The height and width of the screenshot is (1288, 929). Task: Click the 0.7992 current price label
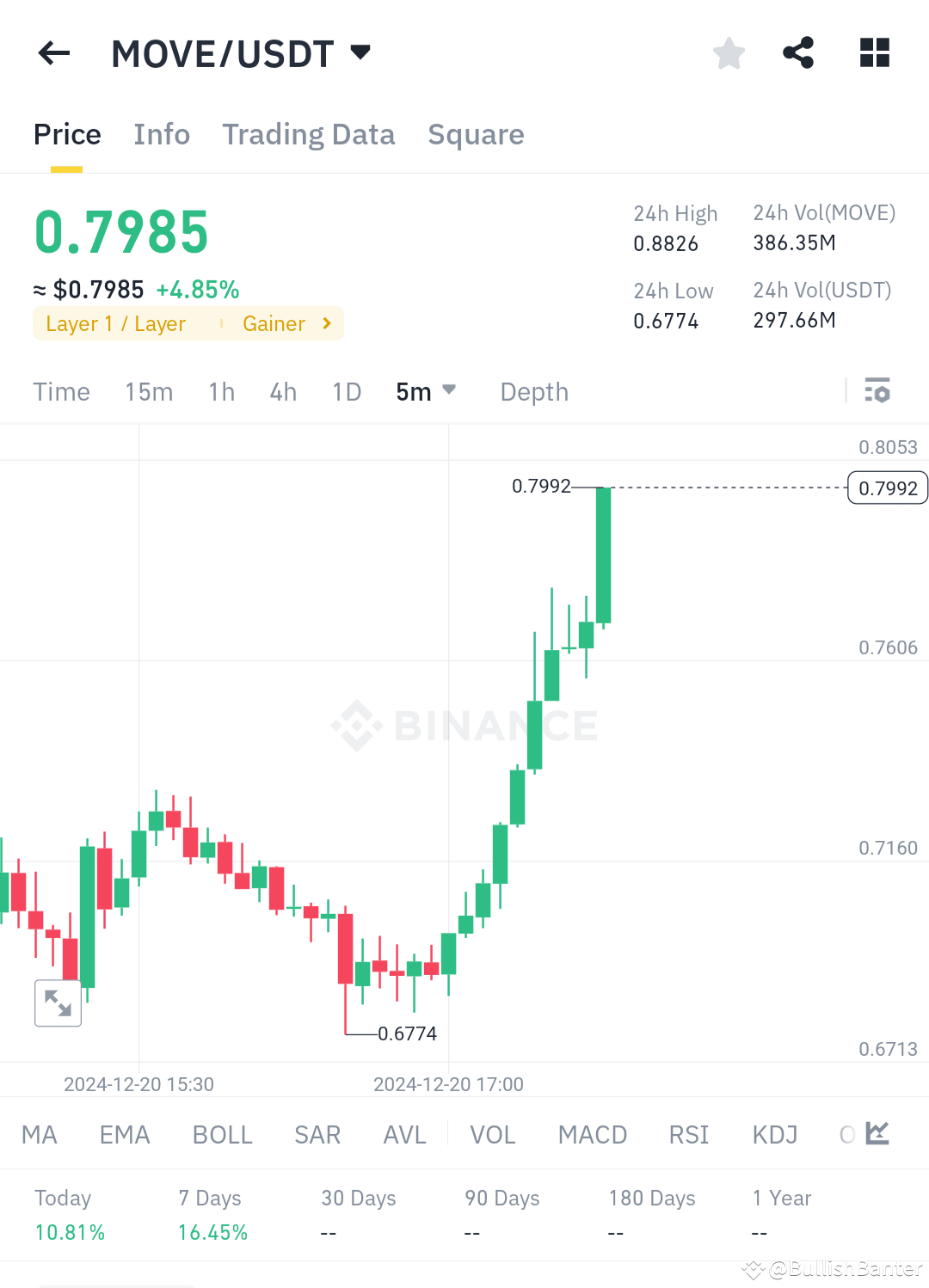[x=887, y=488]
